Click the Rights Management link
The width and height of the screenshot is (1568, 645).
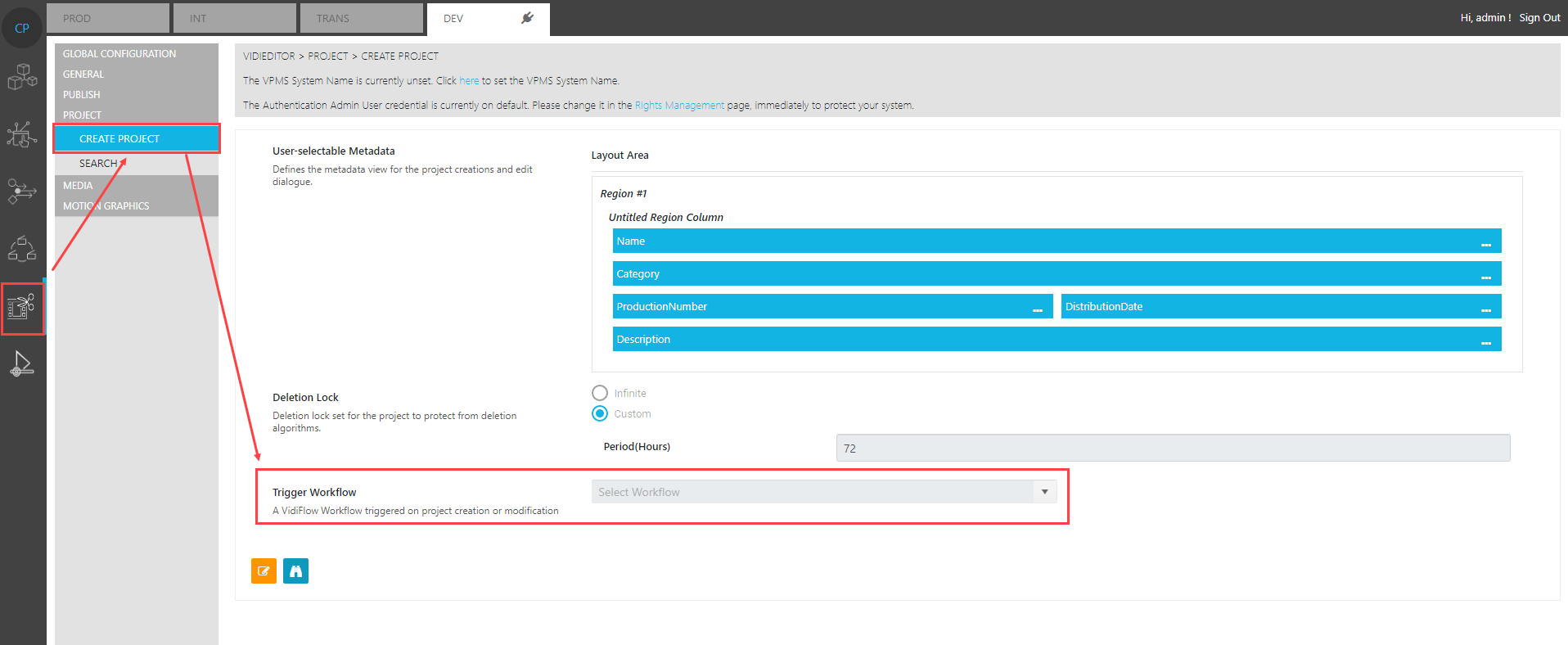[679, 106]
